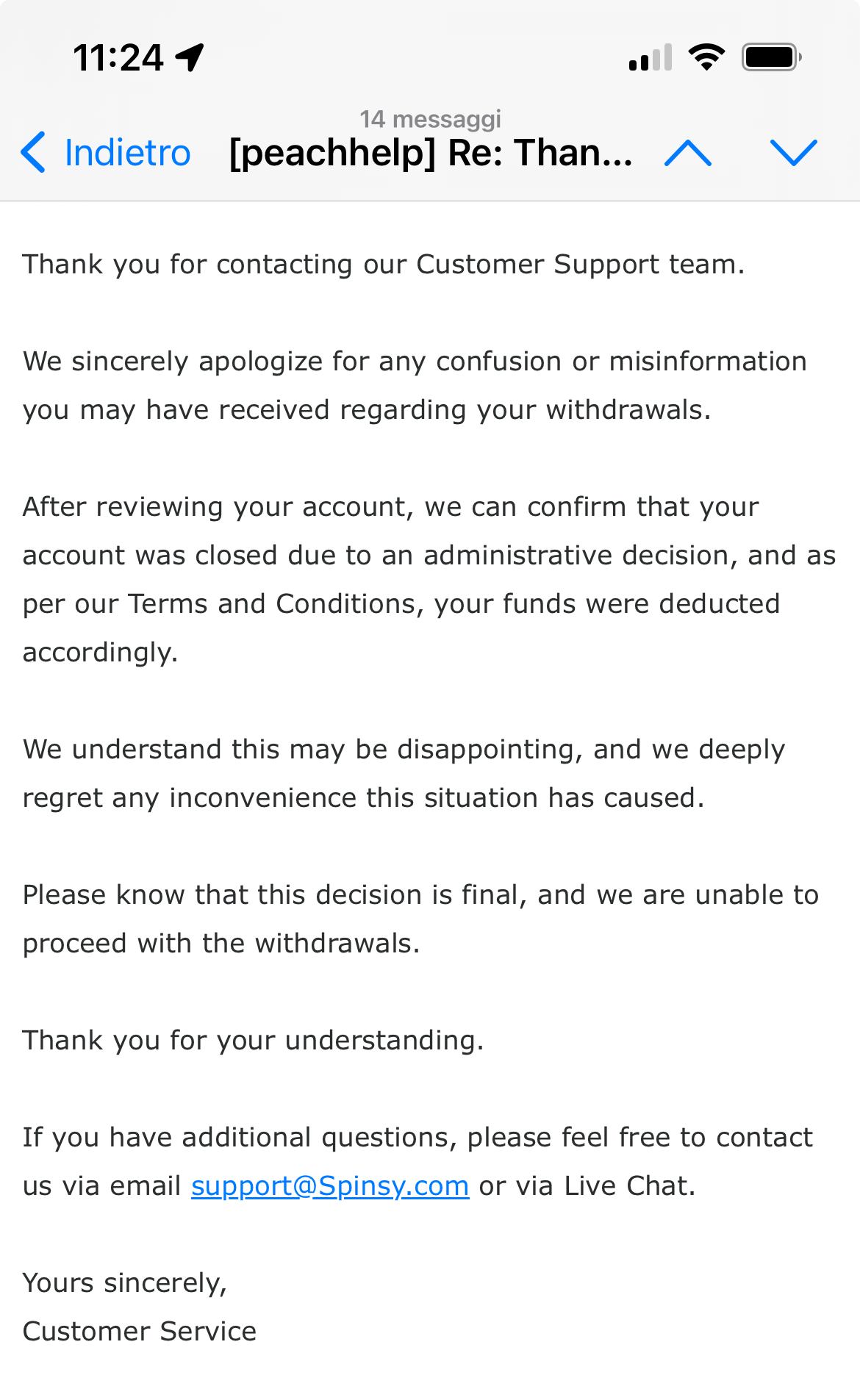Click the "Terms and Conditions" text
The width and height of the screenshot is (860, 1400).
pyautogui.click(x=275, y=603)
